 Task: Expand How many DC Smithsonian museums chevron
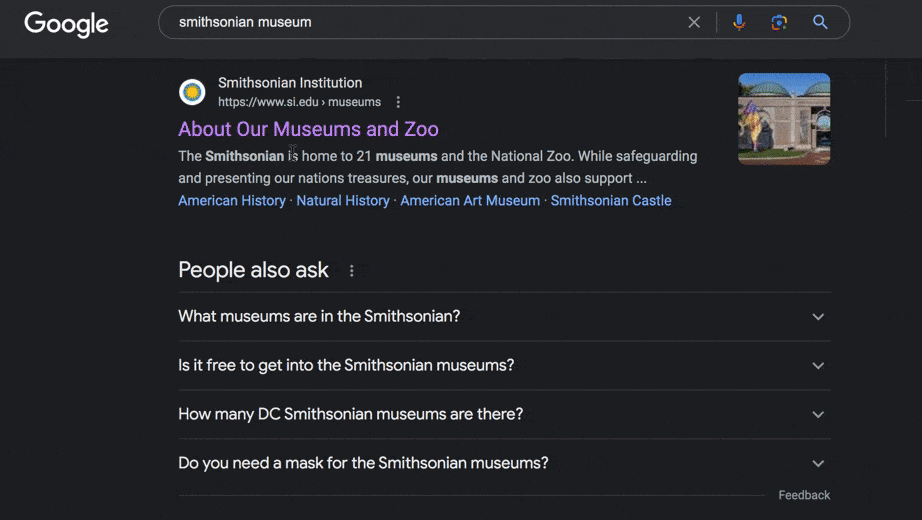pos(818,414)
